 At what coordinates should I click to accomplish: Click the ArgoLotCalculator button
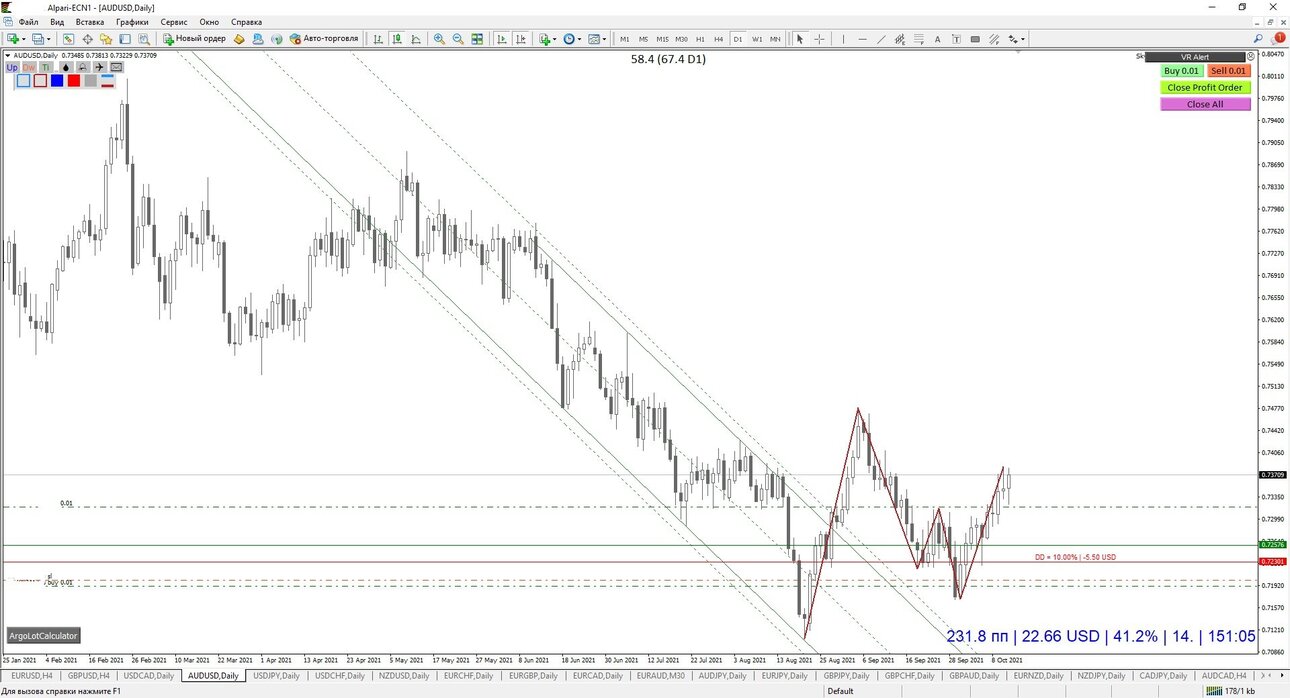(x=43, y=635)
